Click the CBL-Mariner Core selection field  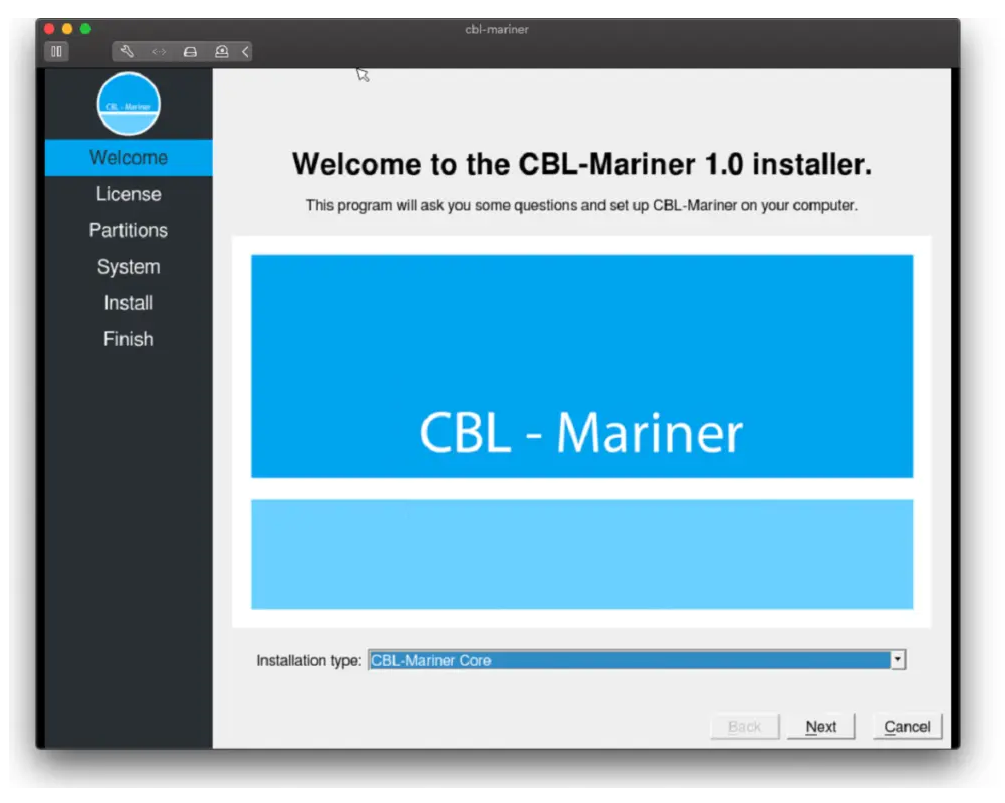pos(628,660)
